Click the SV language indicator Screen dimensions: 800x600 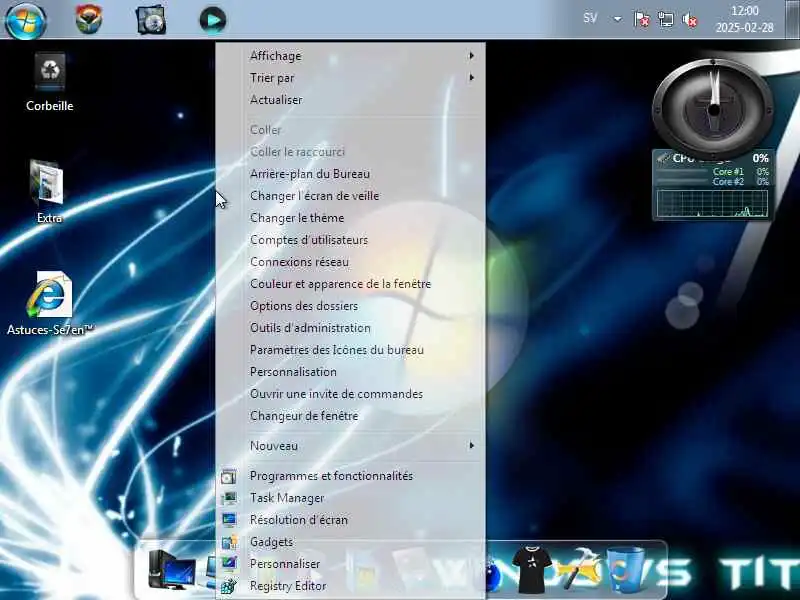click(x=590, y=18)
